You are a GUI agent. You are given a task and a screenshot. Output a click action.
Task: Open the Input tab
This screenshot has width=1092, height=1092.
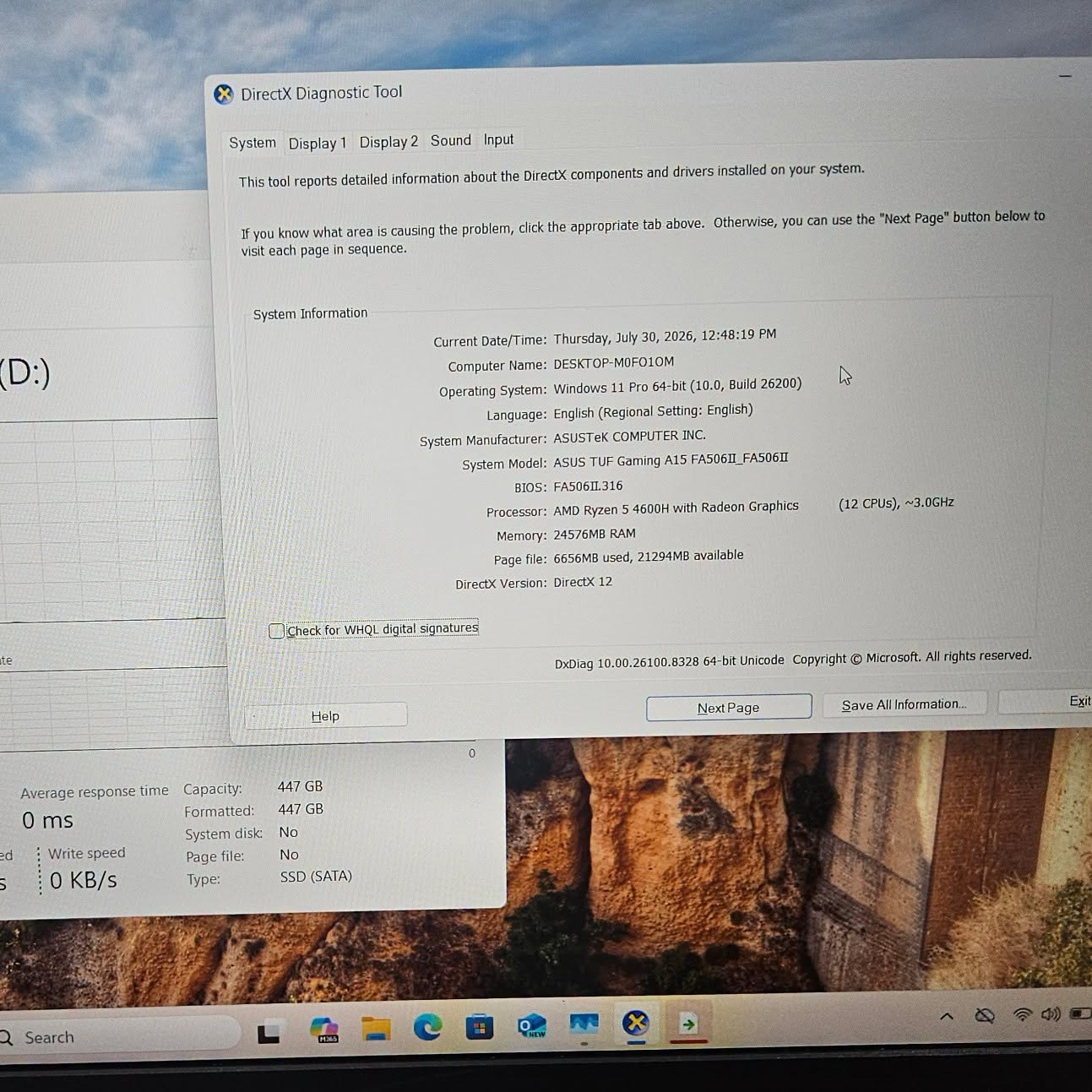pos(498,139)
